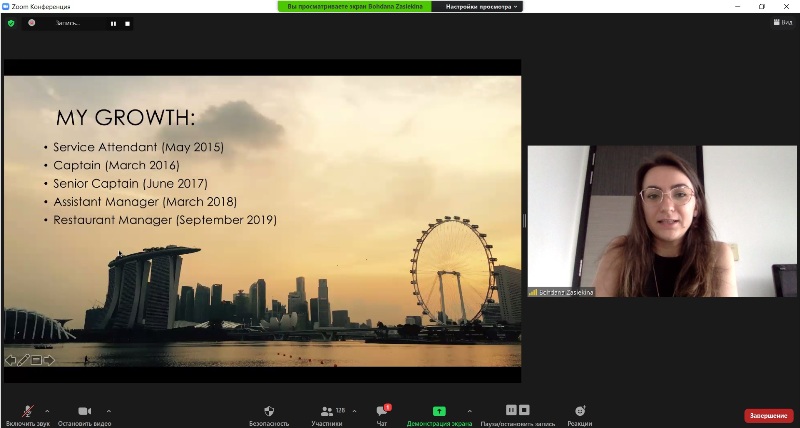The image size is (800, 428).
Task: Click the divider handle beside shared screen
Action: pos(524,221)
